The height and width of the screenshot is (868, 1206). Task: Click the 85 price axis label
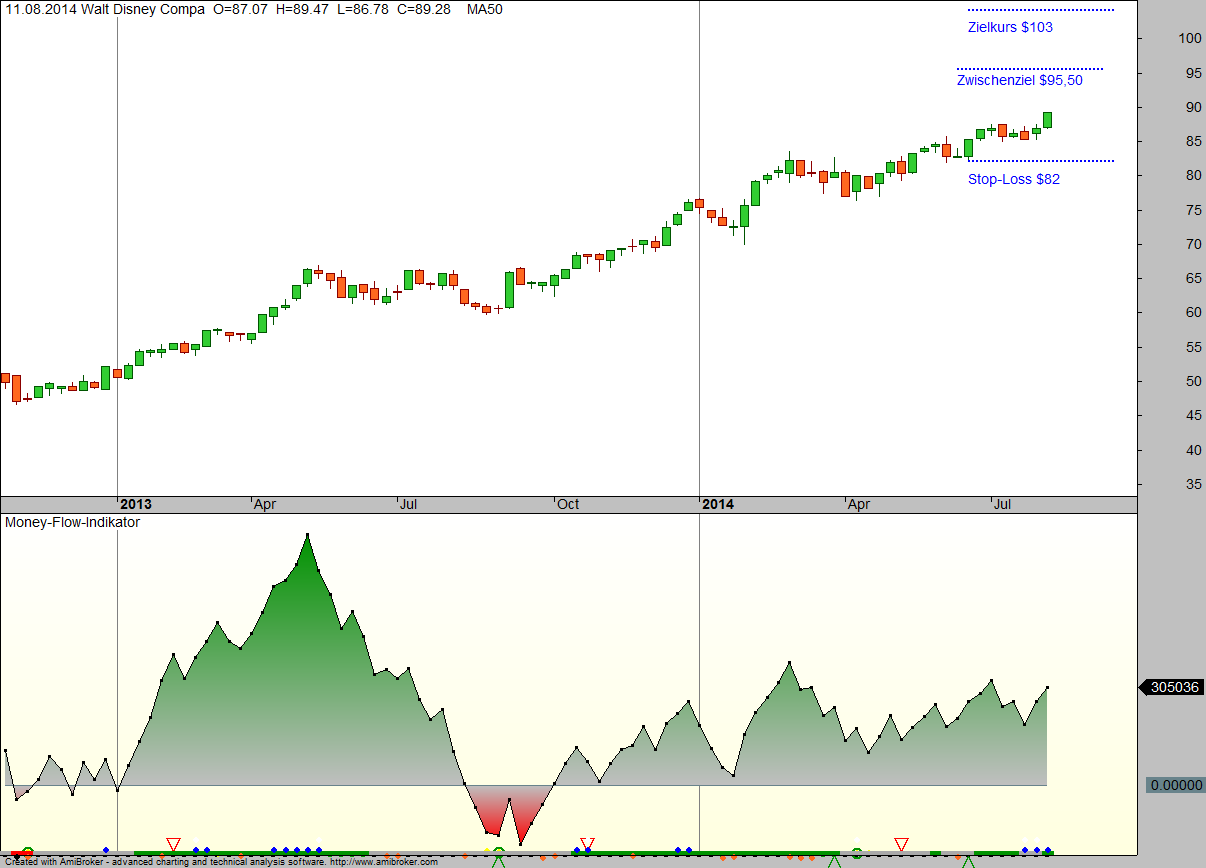tap(1194, 141)
